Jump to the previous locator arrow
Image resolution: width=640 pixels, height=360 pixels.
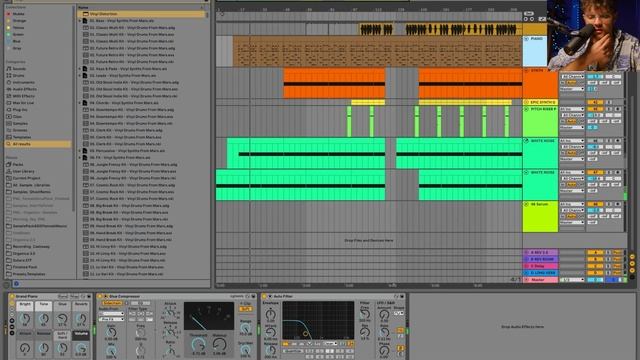[526, 19]
